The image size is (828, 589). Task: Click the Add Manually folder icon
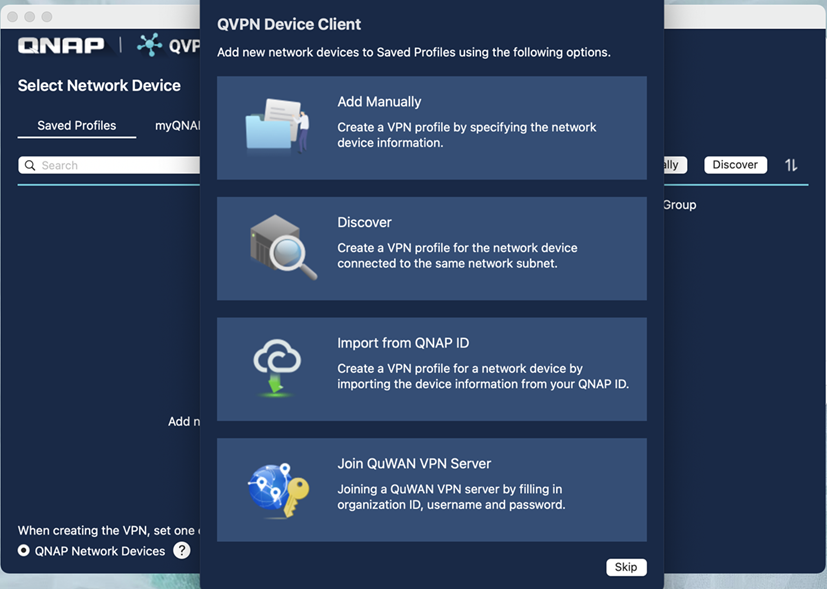278,125
